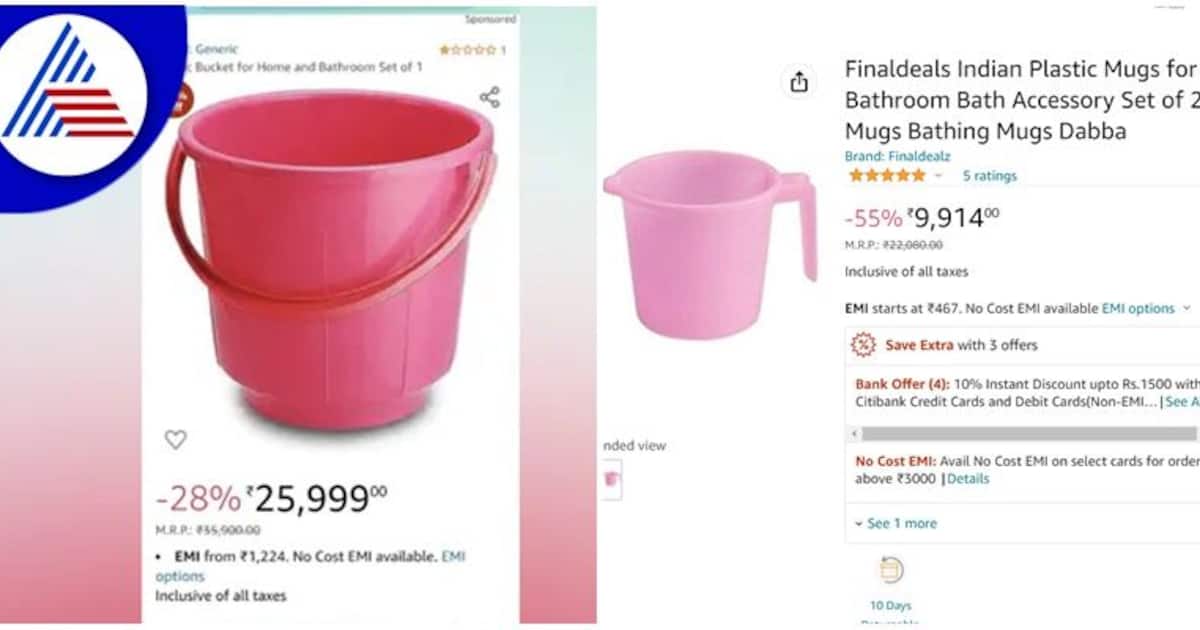The image size is (1200, 630).
Task: Click the one-star rating on the bucket listing
Action: click(468, 49)
